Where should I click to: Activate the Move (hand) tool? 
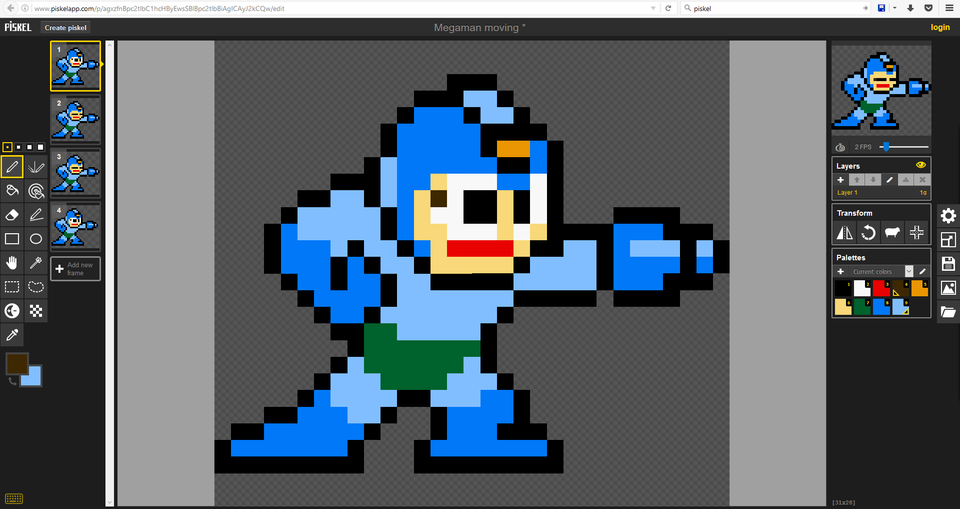point(12,263)
